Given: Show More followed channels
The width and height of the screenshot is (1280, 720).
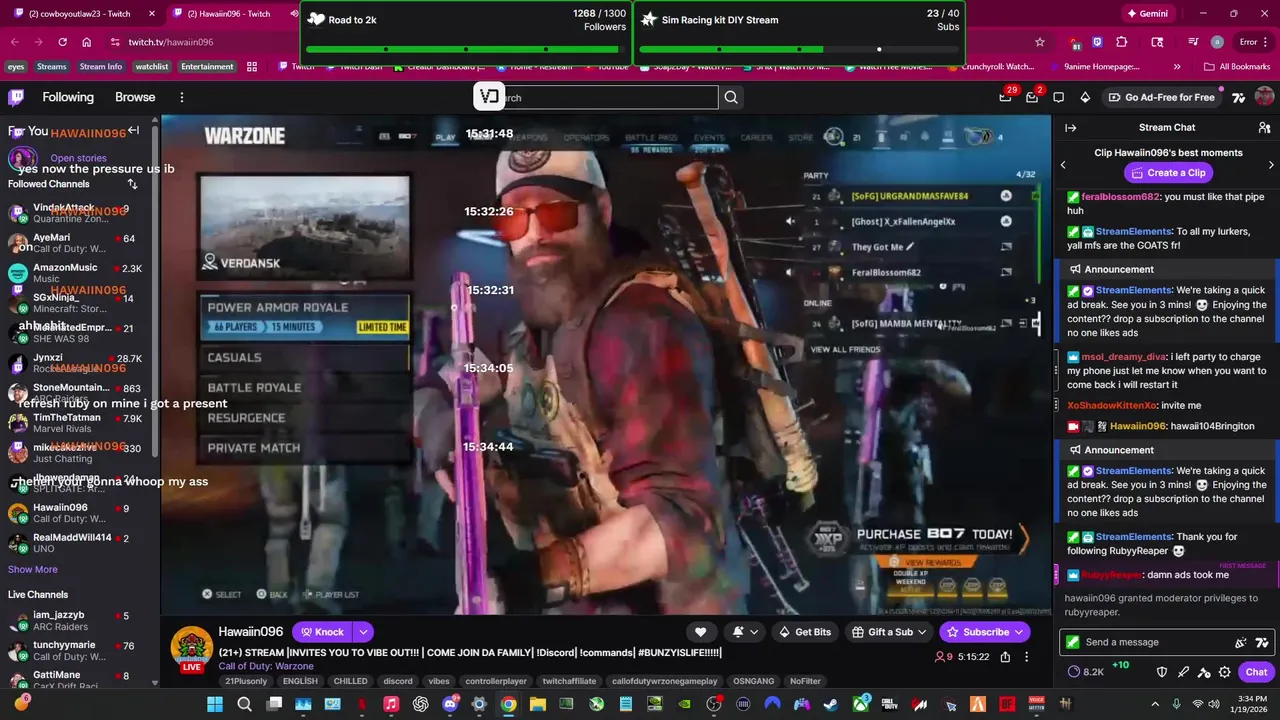Looking at the screenshot, I should tap(33, 569).
